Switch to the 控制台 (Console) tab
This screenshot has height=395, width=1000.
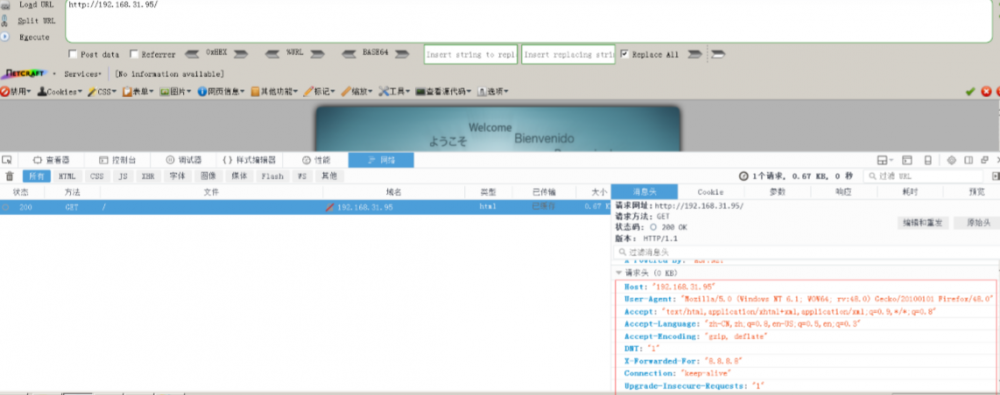click(118, 160)
